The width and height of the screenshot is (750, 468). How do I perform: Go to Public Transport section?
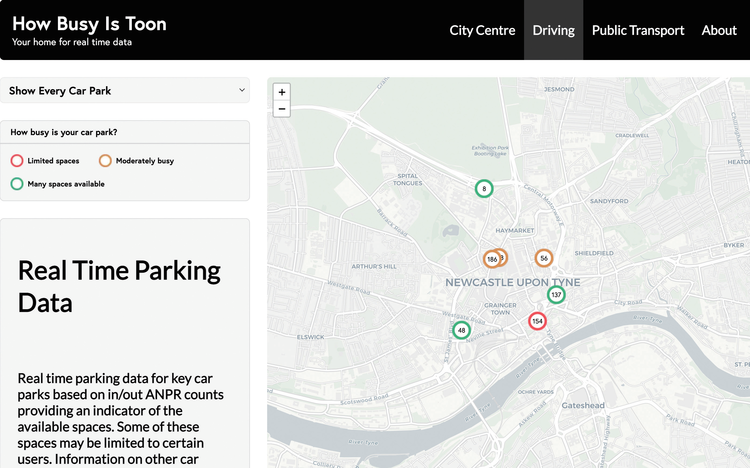638,30
